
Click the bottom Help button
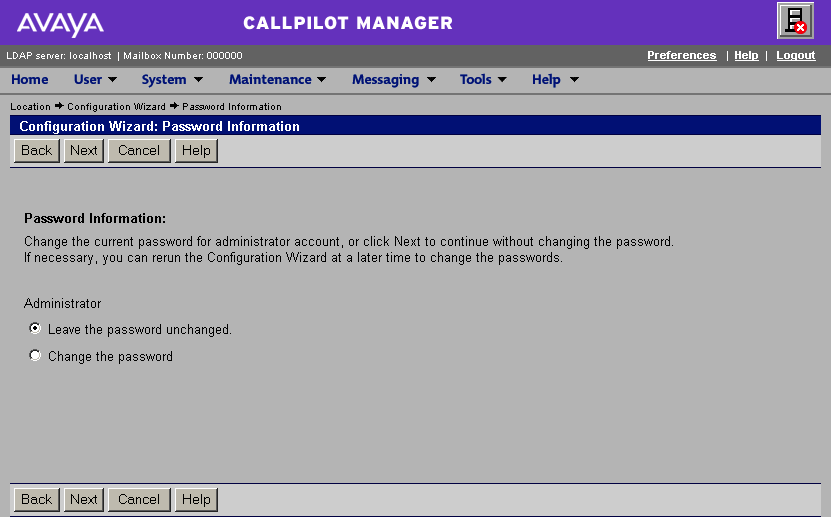[196, 500]
